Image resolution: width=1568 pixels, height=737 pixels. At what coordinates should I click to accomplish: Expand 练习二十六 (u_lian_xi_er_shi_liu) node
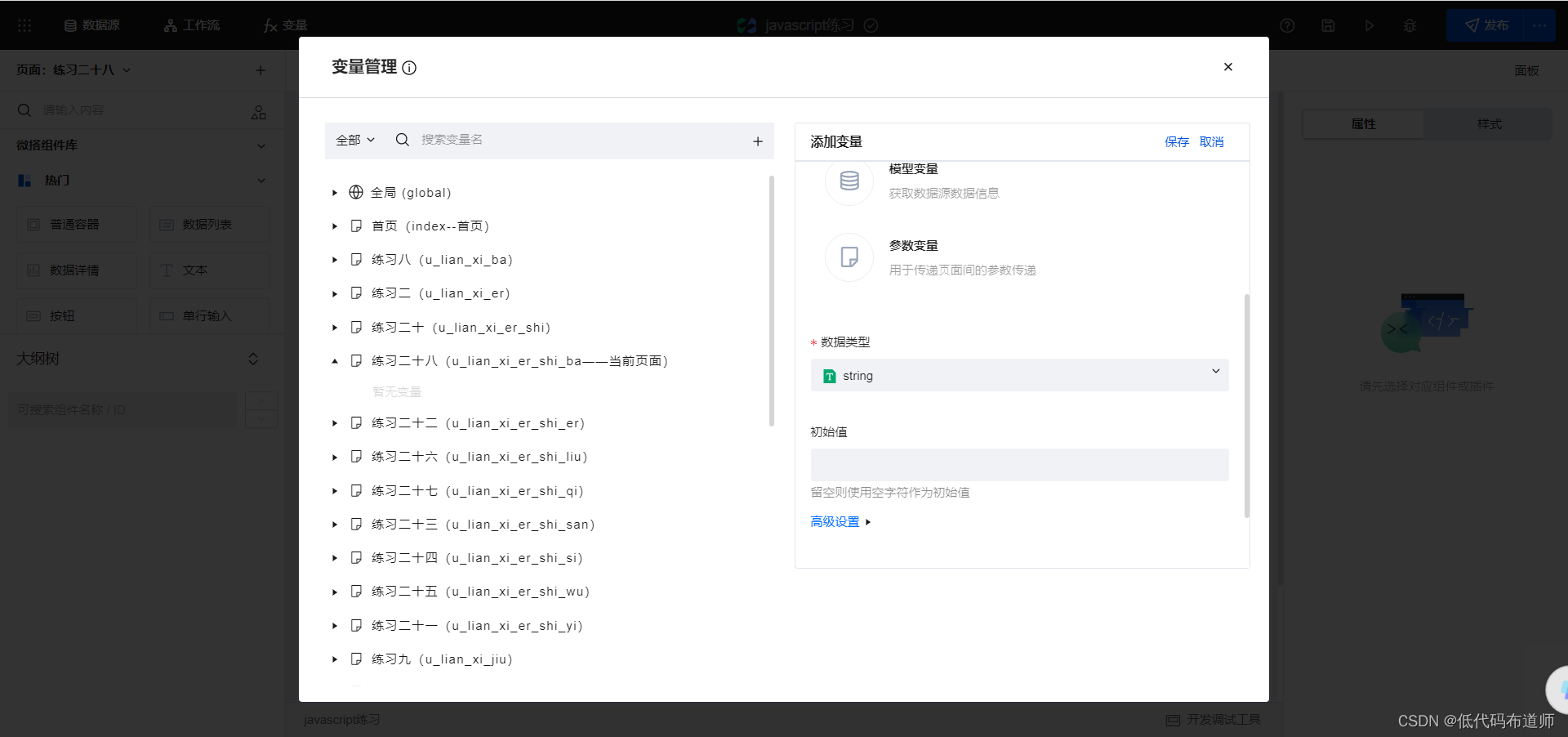[x=335, y=457]
